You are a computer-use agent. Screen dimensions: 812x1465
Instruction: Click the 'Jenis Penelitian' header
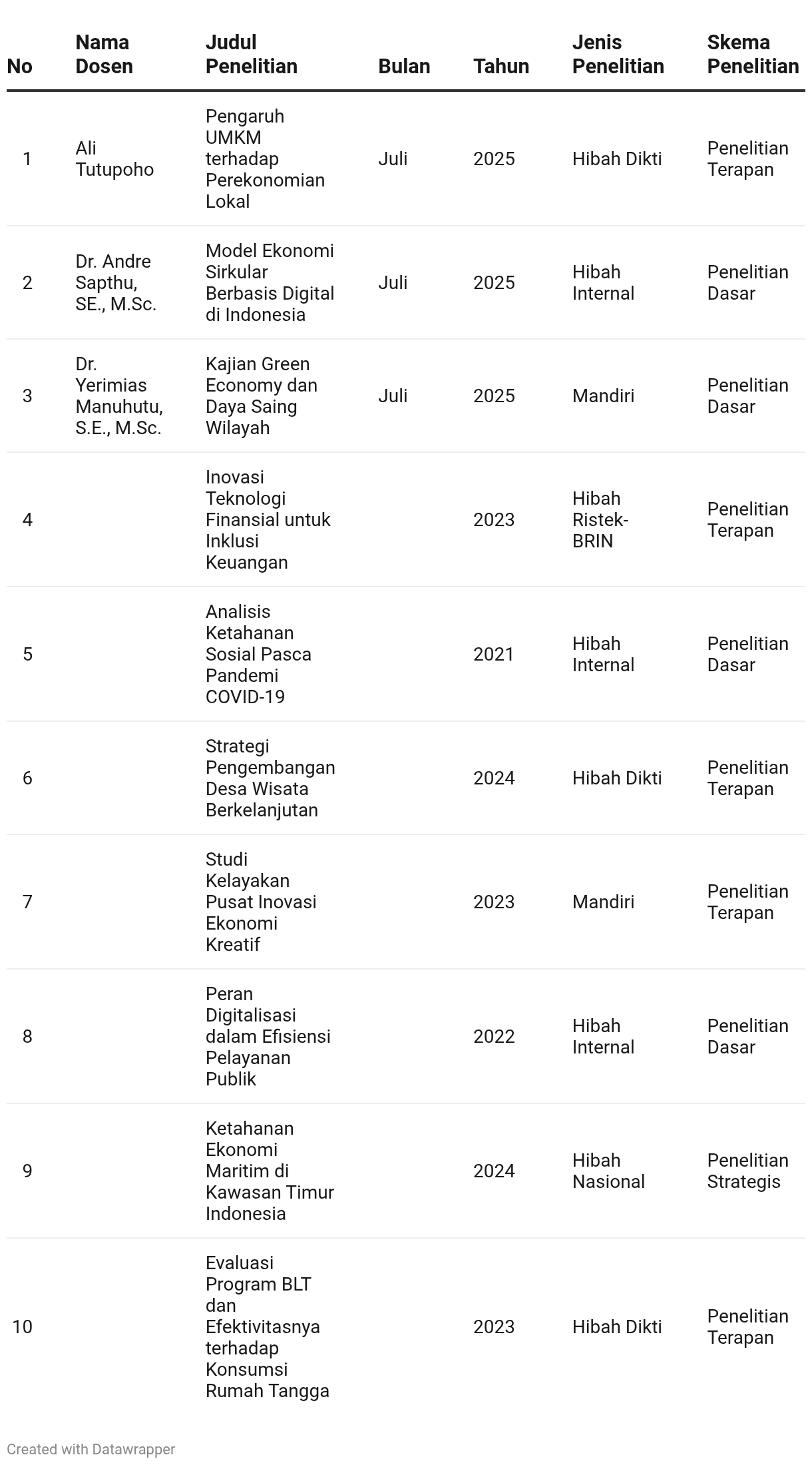coord(618,54)
